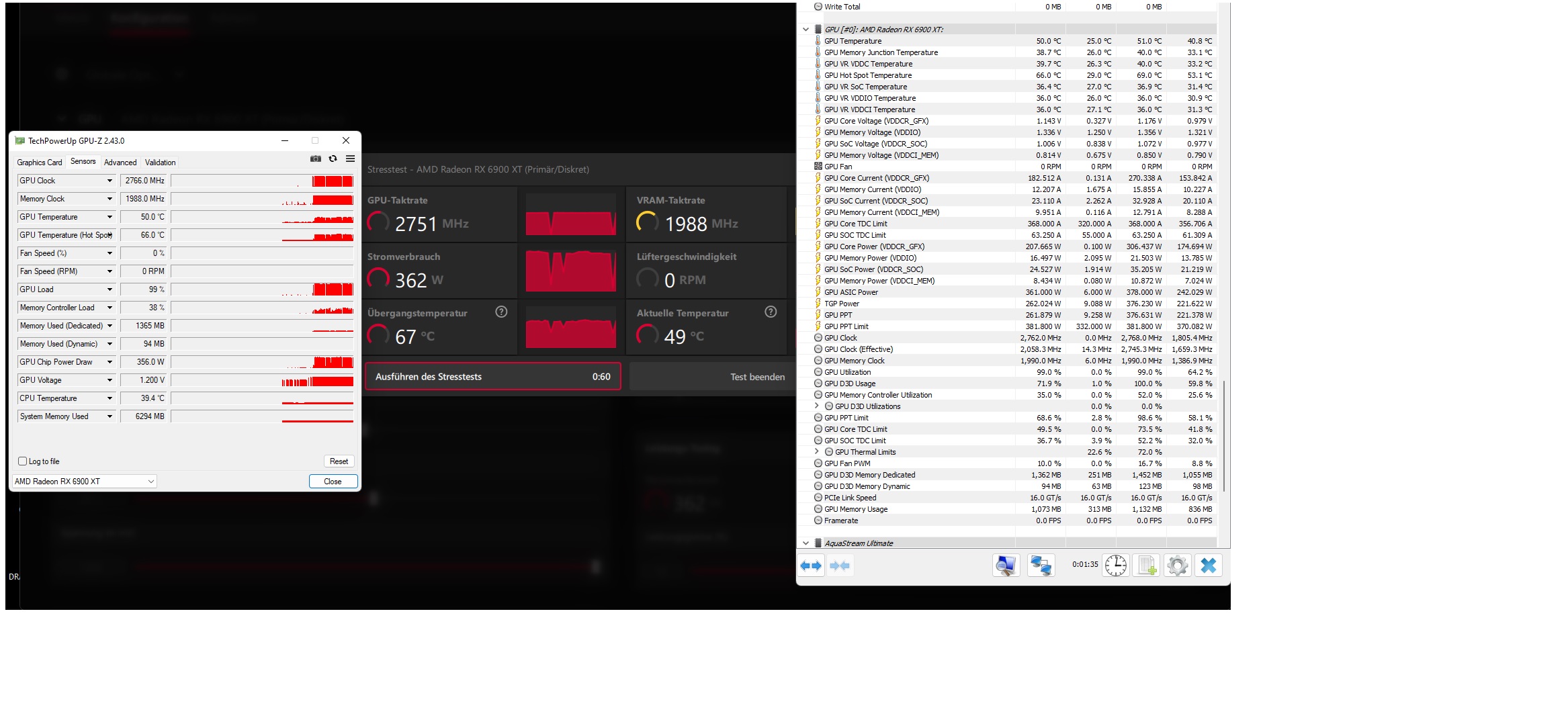
Task: Click lightning icon of GPU Core Voltage row
Action: [818, 121]
